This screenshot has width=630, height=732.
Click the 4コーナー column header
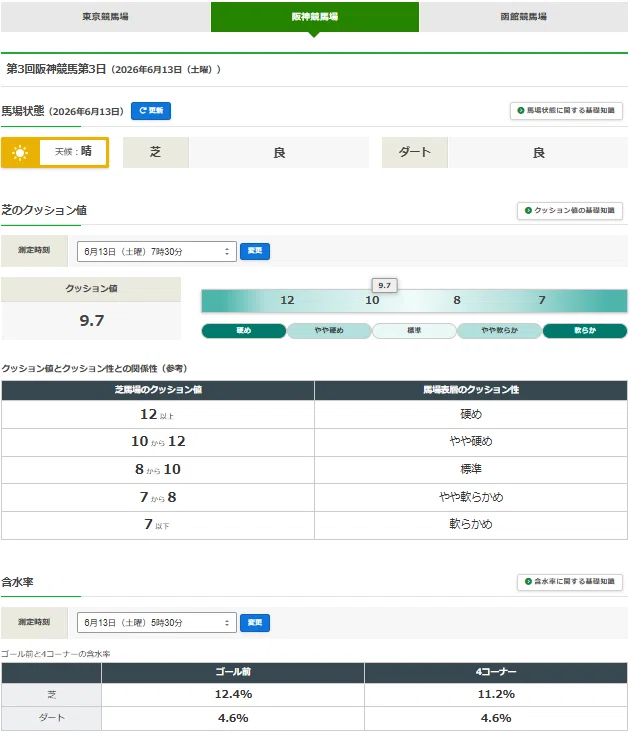496,672
